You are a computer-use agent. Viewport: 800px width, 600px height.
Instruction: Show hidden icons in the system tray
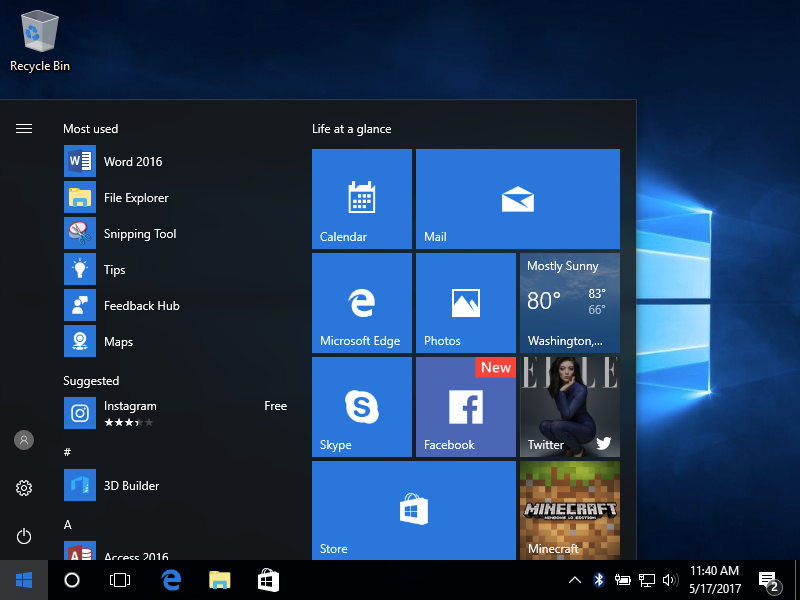tap(574, 579)
